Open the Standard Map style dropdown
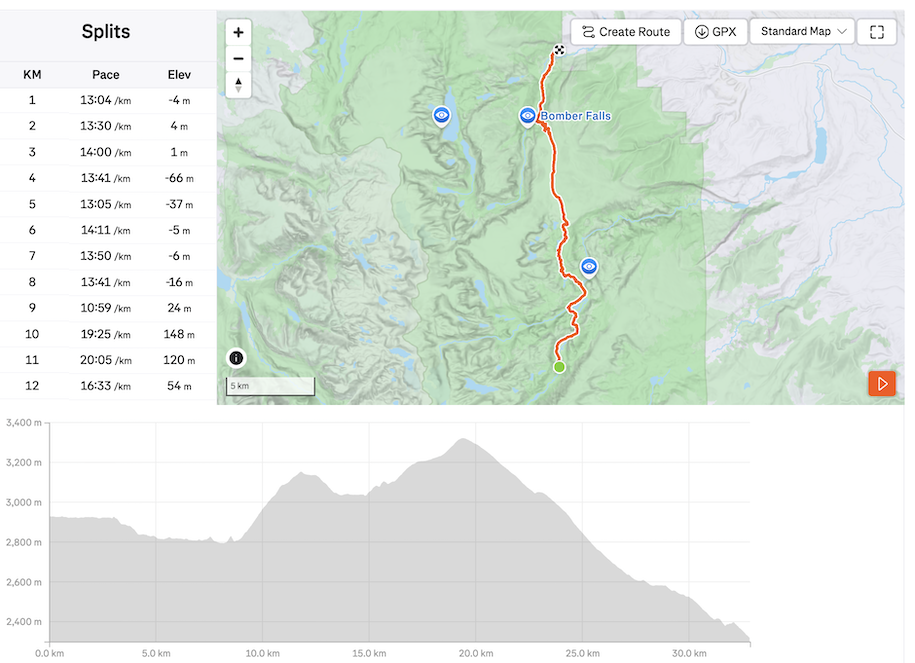This screenshot has width=915, height=663. pos(803,32)
